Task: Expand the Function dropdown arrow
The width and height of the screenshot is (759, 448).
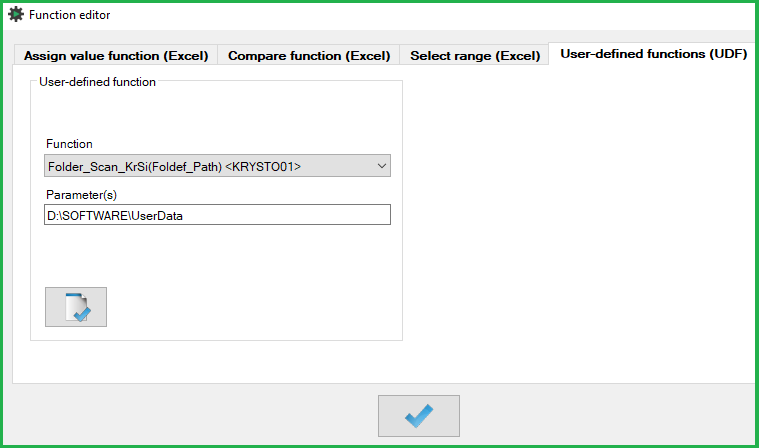Action: (x=381, y=166)
